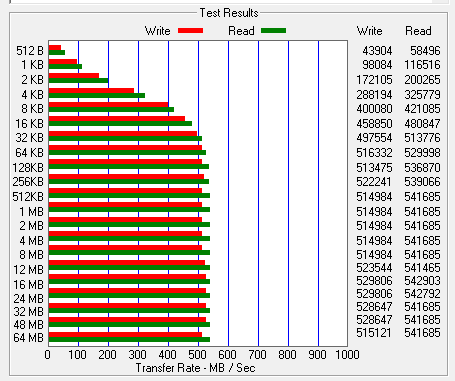
Task: Click the read value 116516
Action: click(x=422, y=65)
